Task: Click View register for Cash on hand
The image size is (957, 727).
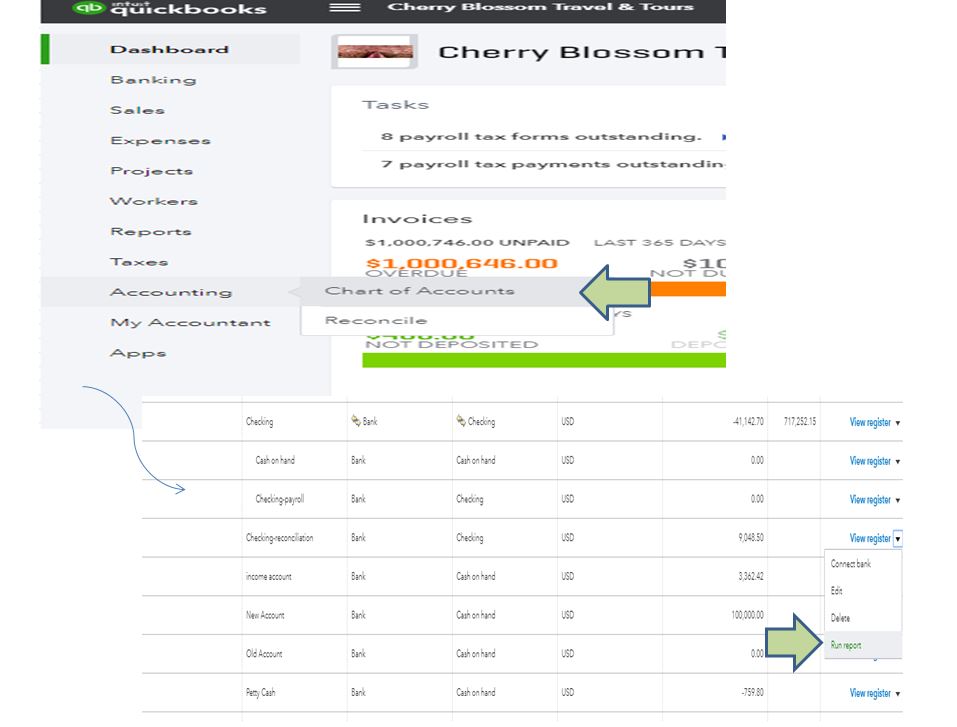Action: pyautogui.click(x=870, y=461)
